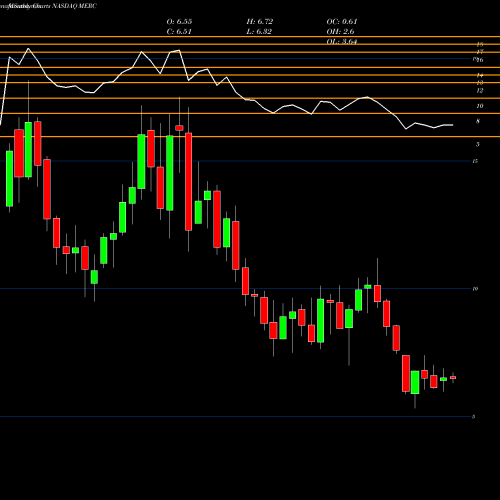Screen dimensions: 500x500
Task: Click the 15 price label on the blue gridline
Action: click(475, 161)
